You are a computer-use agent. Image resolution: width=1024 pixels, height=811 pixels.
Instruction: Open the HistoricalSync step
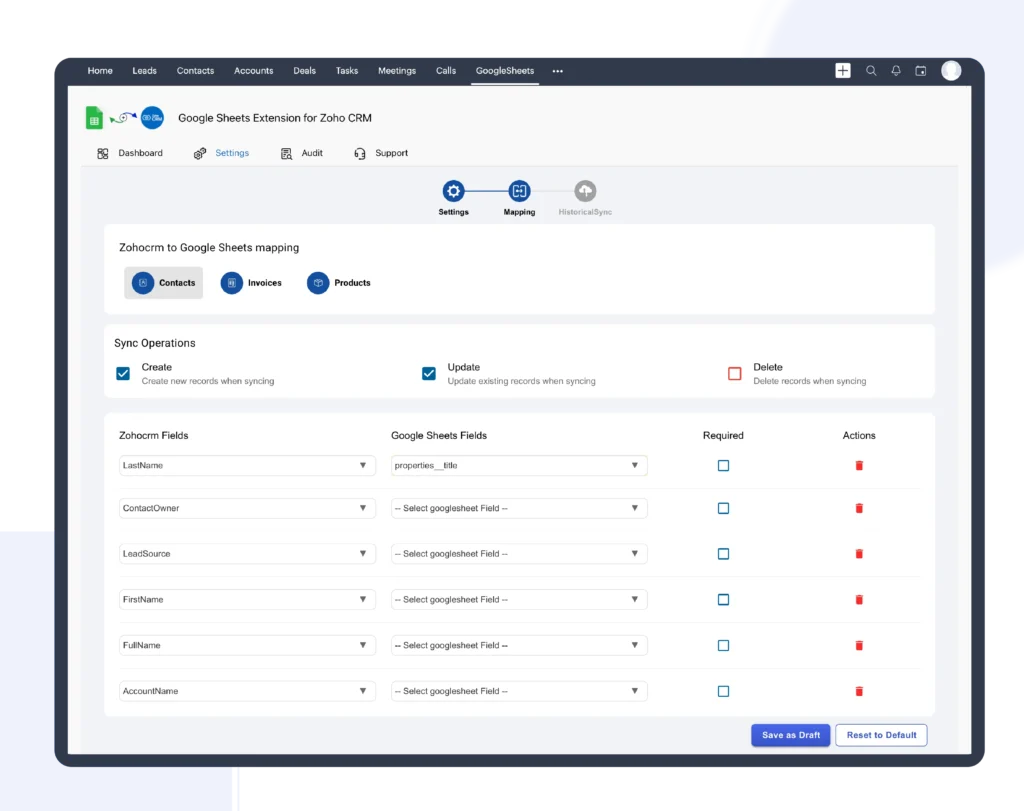click(585, 189)
